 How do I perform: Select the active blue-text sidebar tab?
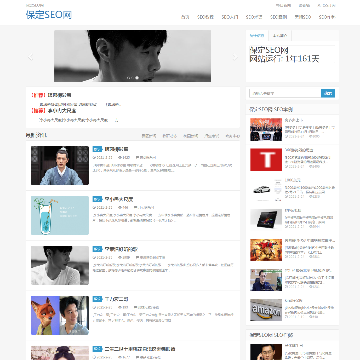point(257,35)
